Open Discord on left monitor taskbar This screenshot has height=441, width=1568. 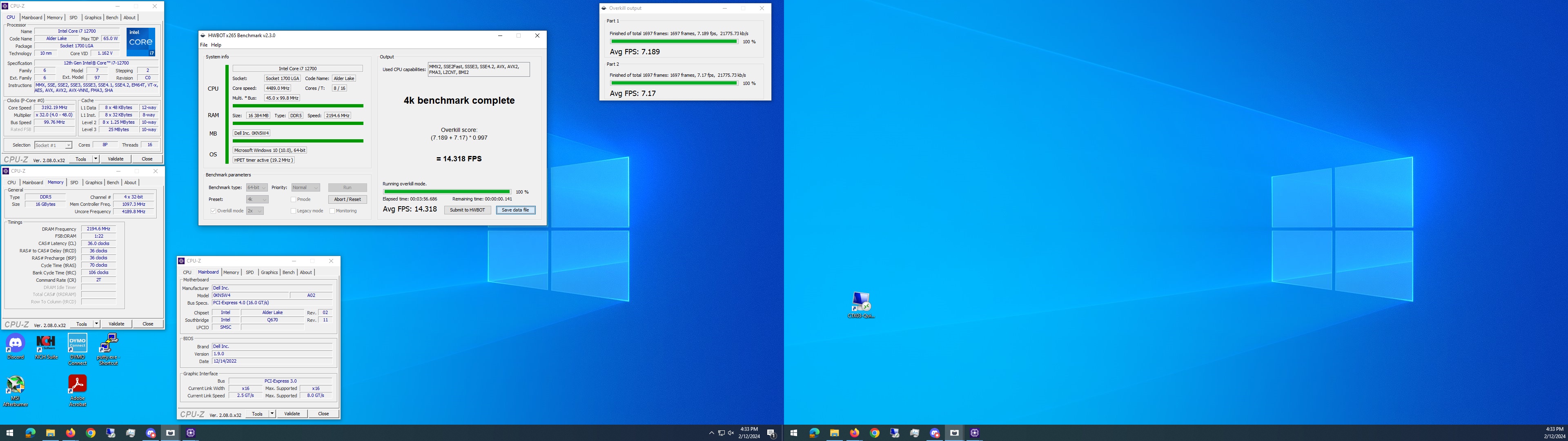point(151,433)
